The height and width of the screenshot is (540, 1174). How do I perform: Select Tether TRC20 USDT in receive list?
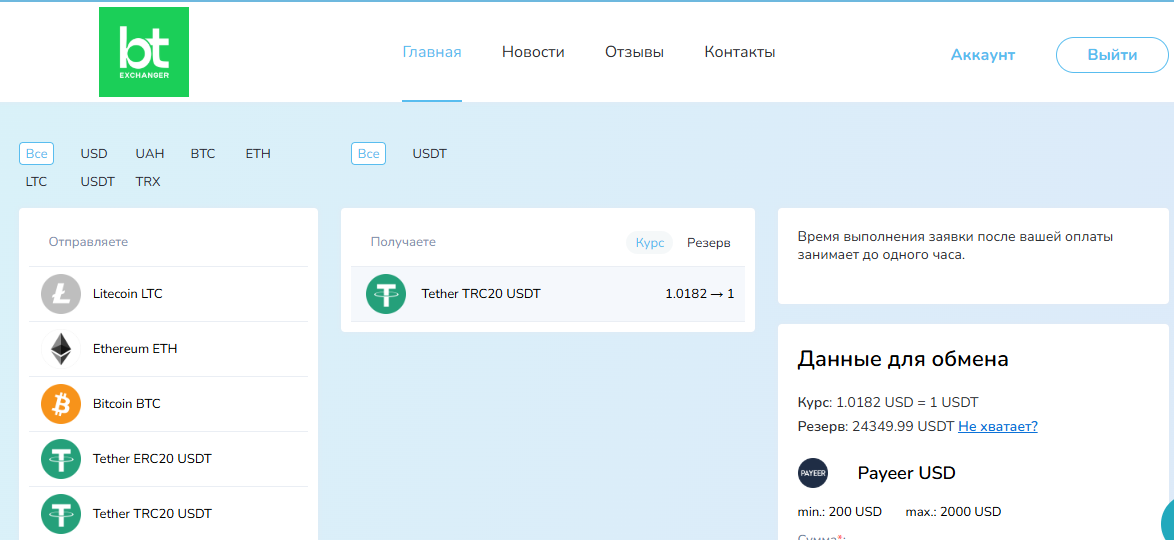[x=548, y=294]
